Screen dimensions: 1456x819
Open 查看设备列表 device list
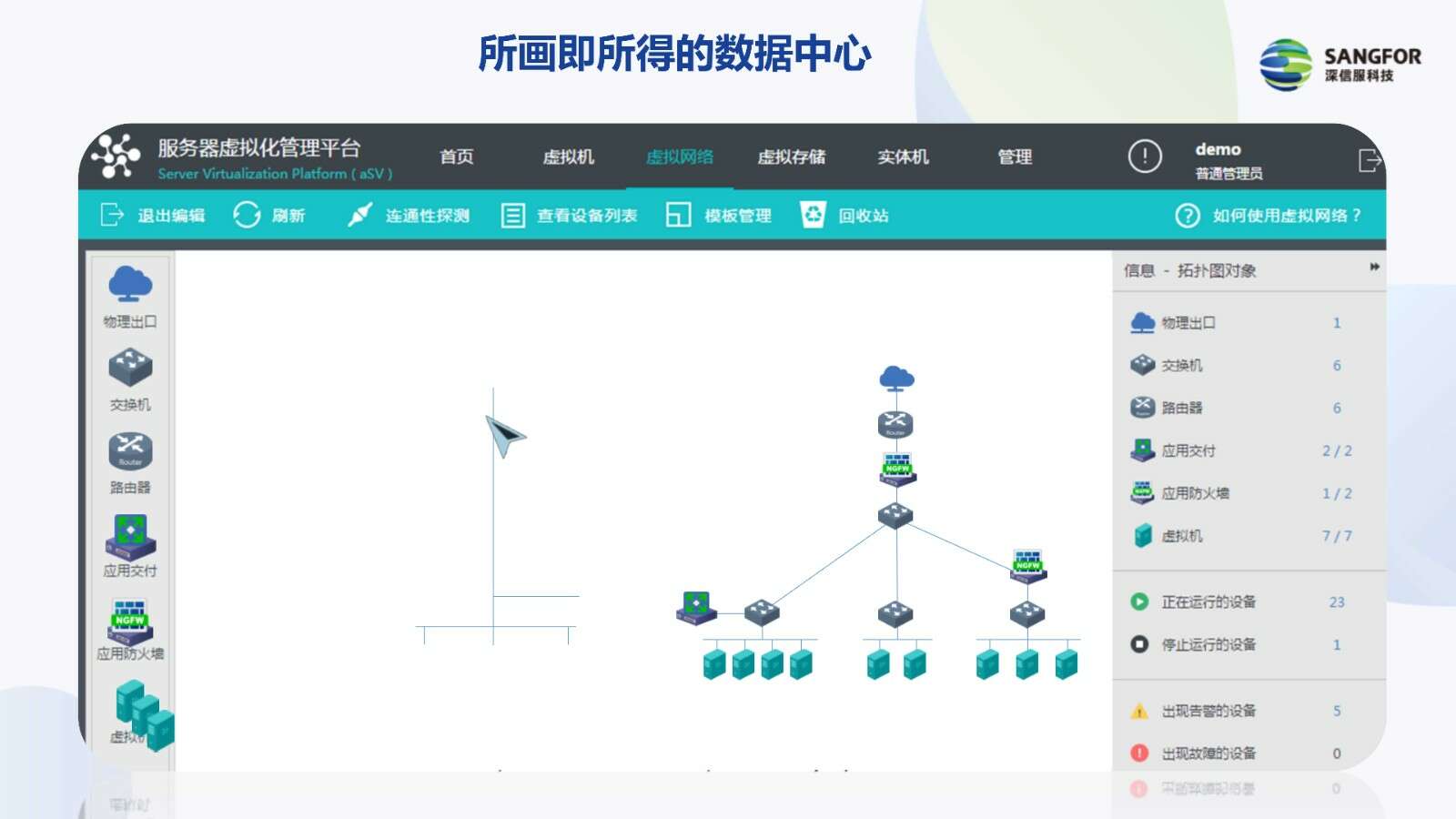569,216
